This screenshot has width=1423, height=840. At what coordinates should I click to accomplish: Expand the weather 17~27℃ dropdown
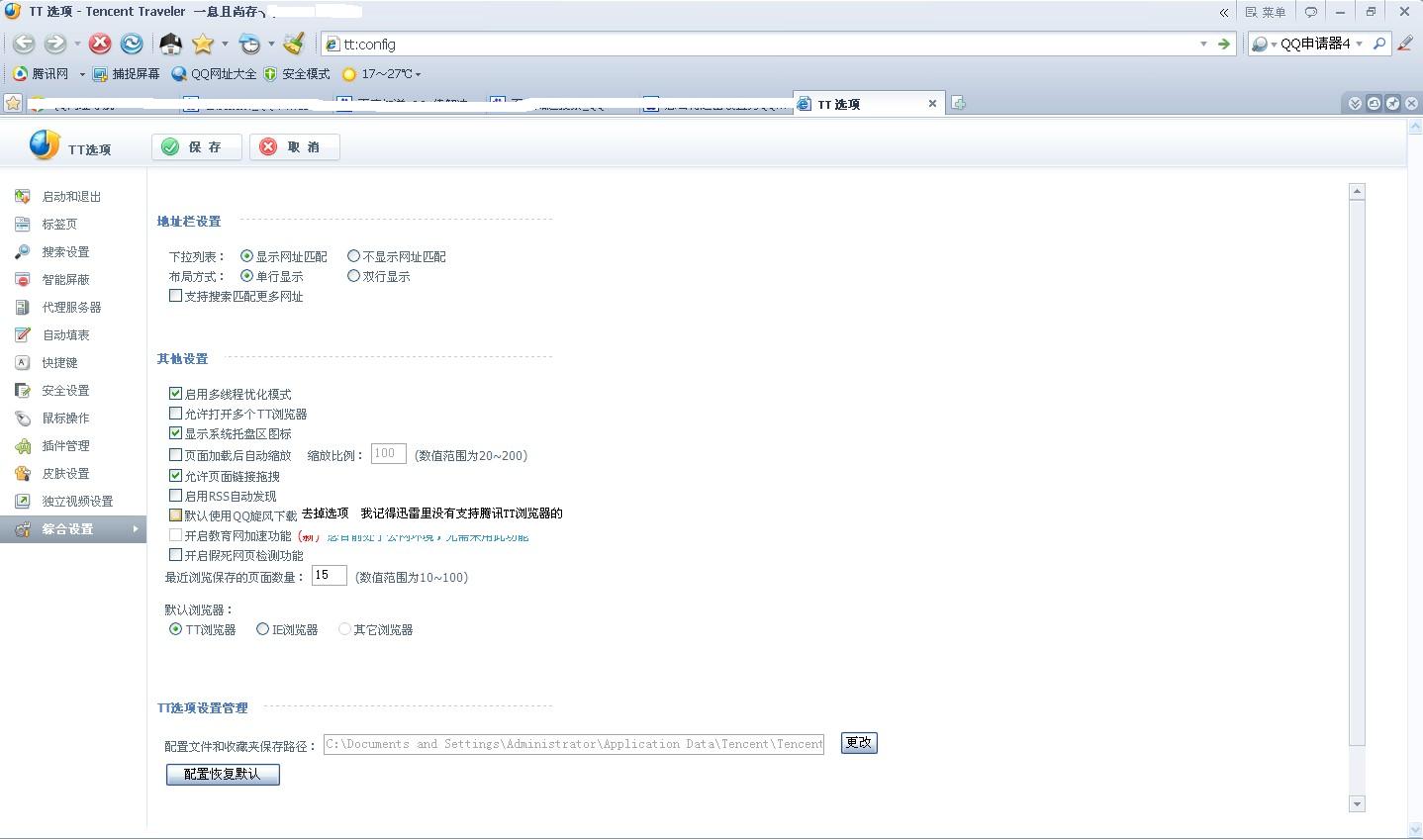418,74
